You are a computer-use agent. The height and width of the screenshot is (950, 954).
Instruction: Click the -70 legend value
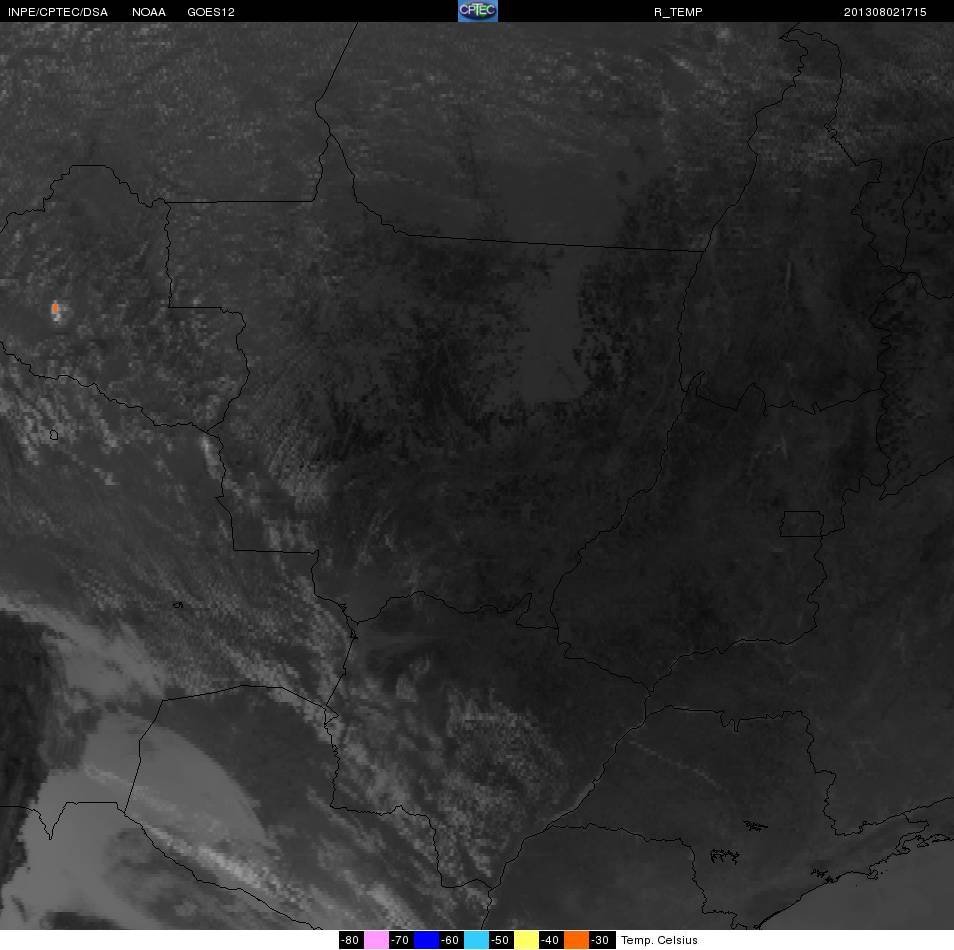pyautogui.click(x=400, y=940)
